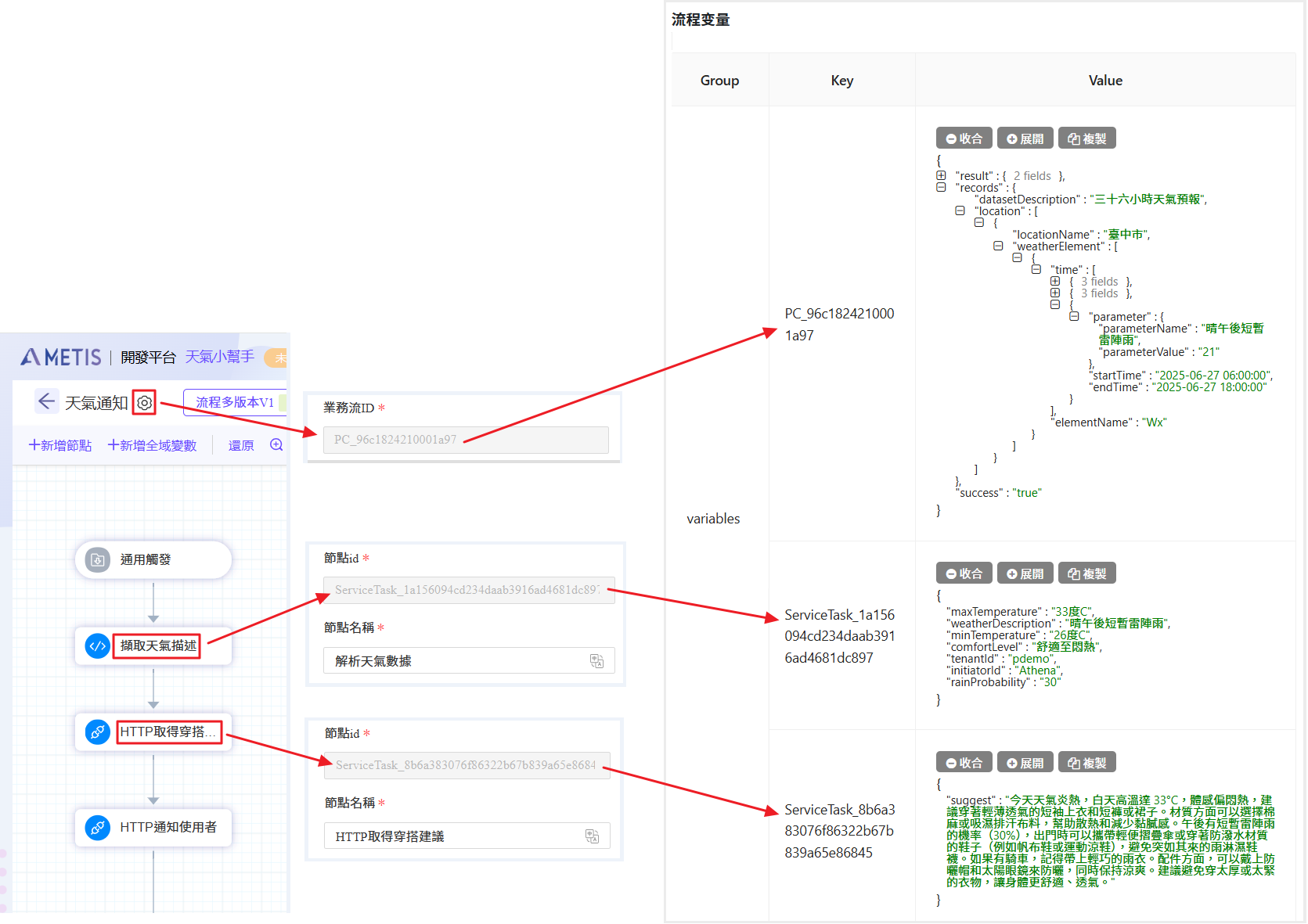Click 新增全域變數 to add global variable
This screenshot has width=1308, height=924.
(x=152, y=445)
